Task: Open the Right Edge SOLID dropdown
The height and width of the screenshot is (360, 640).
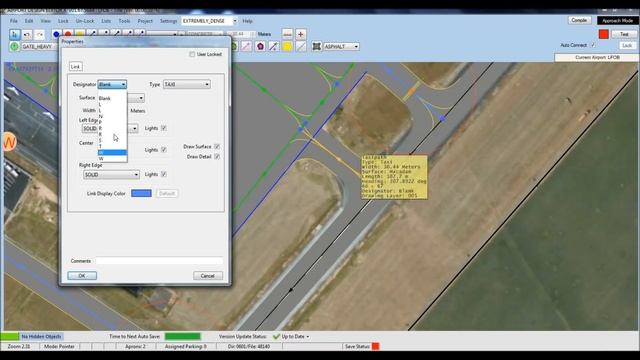Action: pos(111,175)
